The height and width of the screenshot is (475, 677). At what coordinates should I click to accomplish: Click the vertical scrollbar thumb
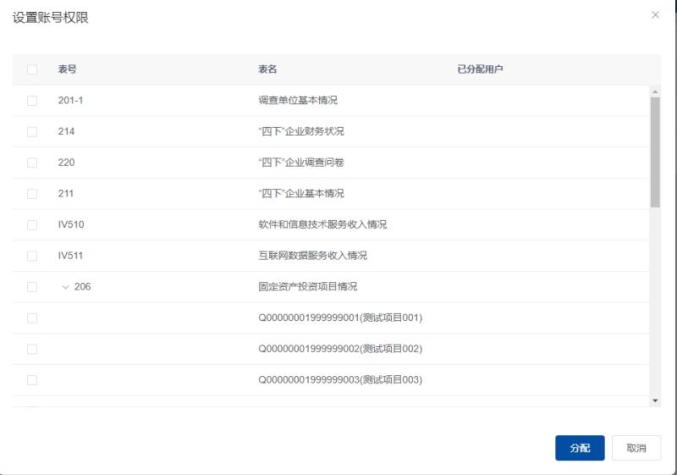(x=655, y=150)
